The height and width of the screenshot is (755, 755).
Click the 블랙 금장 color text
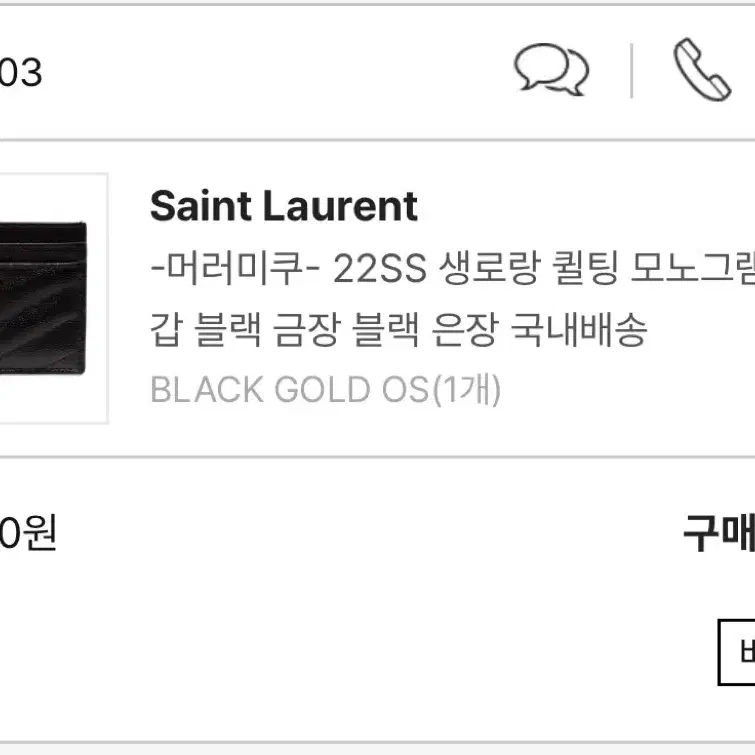(267, 329)
